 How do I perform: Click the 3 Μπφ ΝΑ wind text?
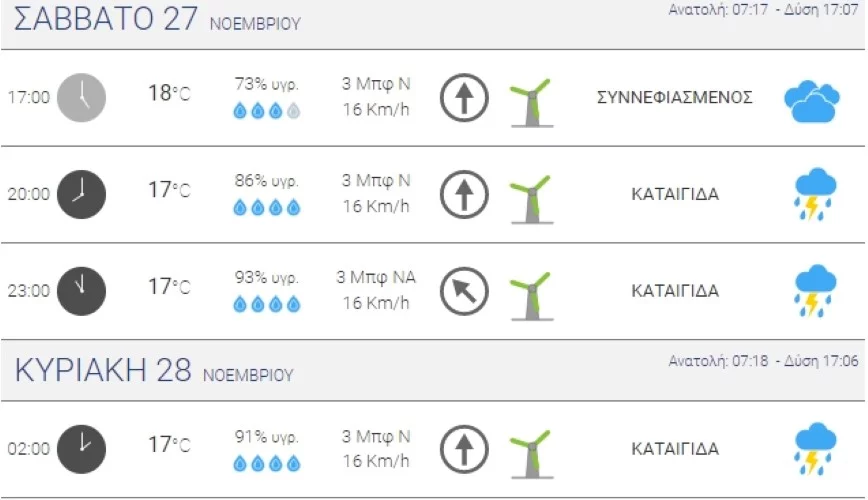tap(376, 277)
